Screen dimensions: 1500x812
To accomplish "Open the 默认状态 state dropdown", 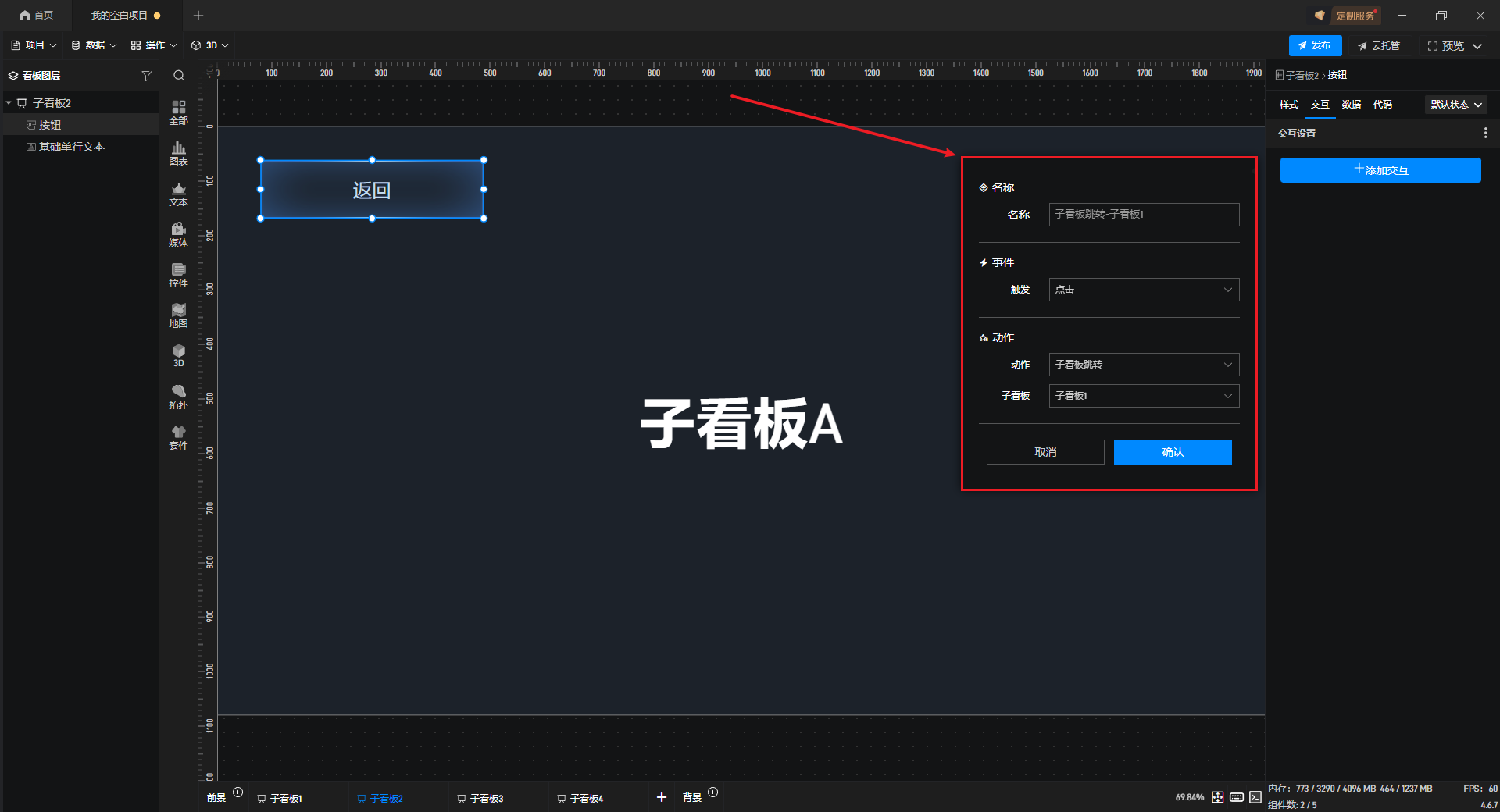I will coord(1455,105).
